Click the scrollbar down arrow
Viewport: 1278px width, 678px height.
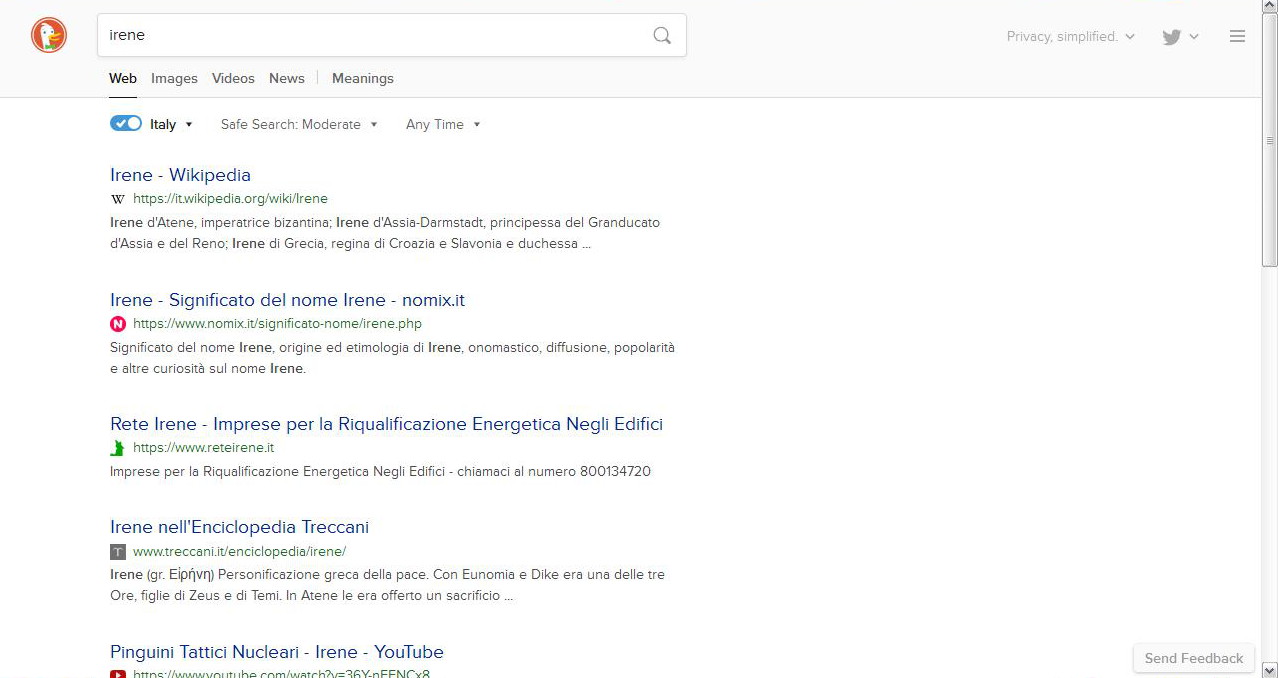[x=1269, y=670]
